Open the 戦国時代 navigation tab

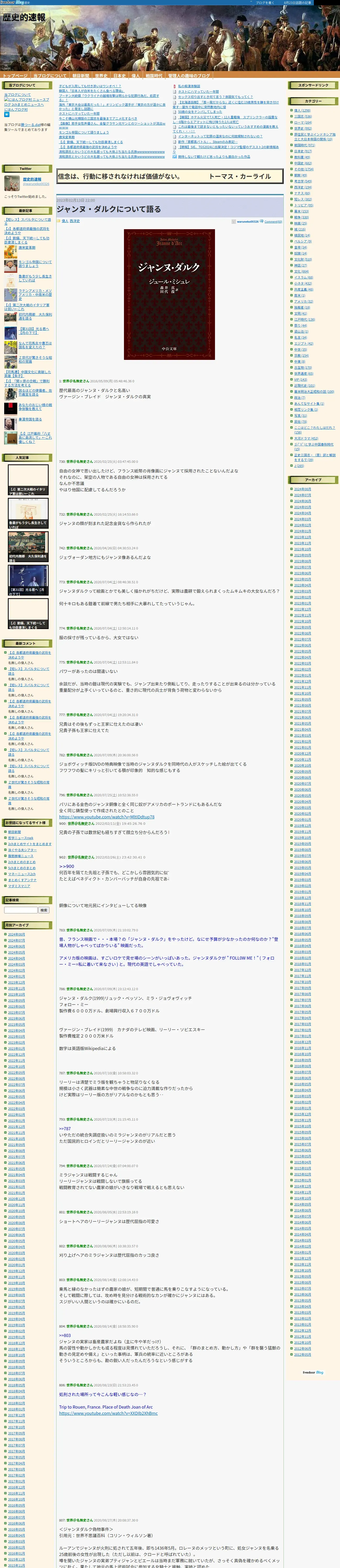click(154, 76)
